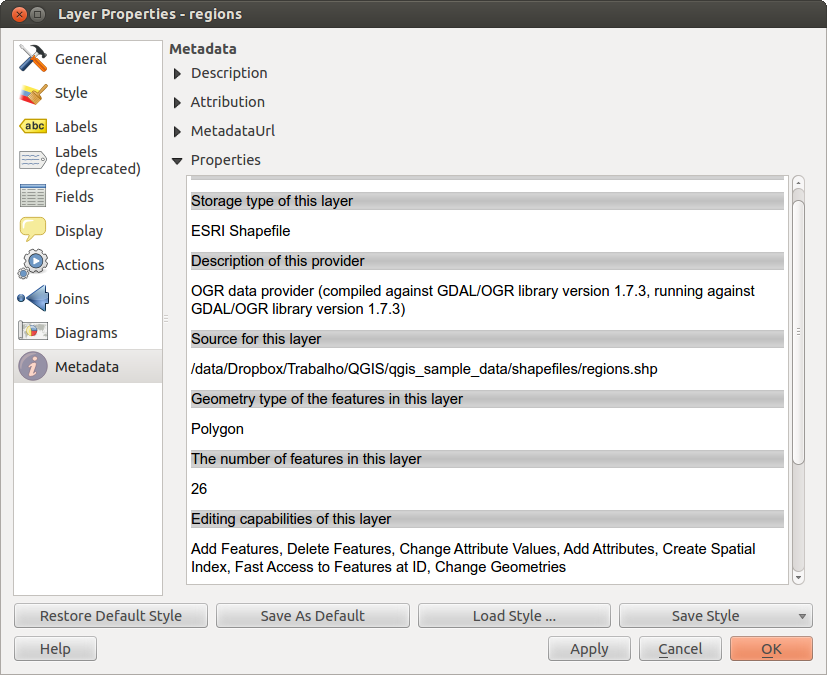
Task: Open the Fields table icon
Action: [x=33, y=197]
